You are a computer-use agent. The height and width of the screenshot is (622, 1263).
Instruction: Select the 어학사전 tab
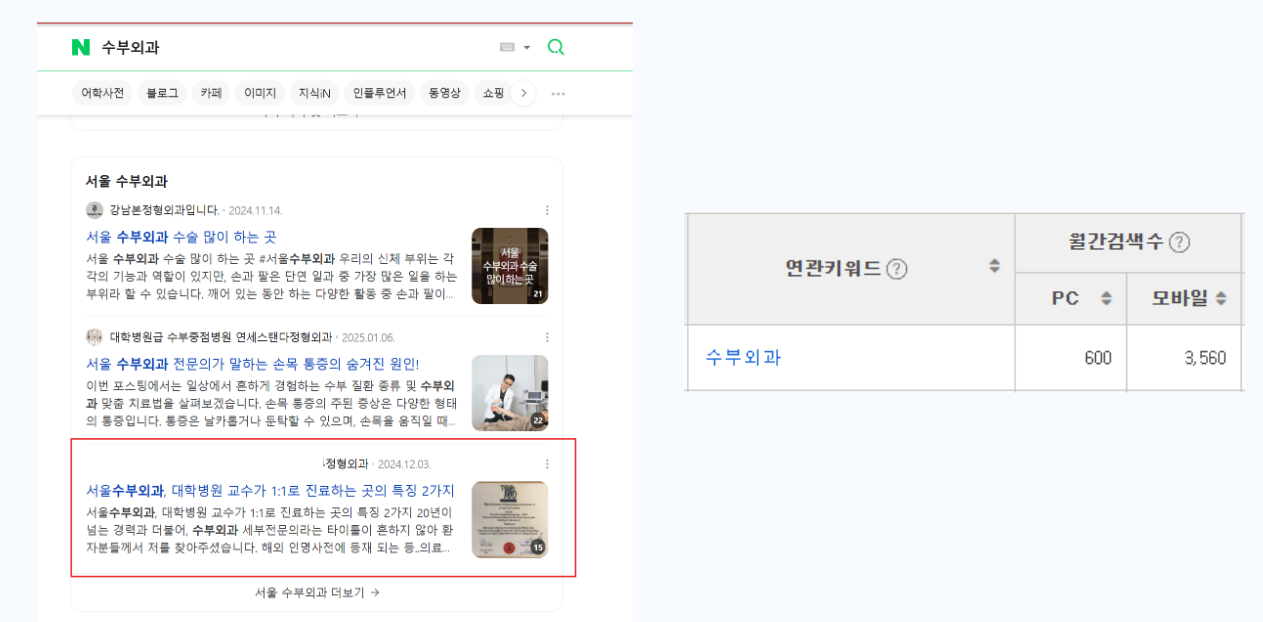[103, 93]
